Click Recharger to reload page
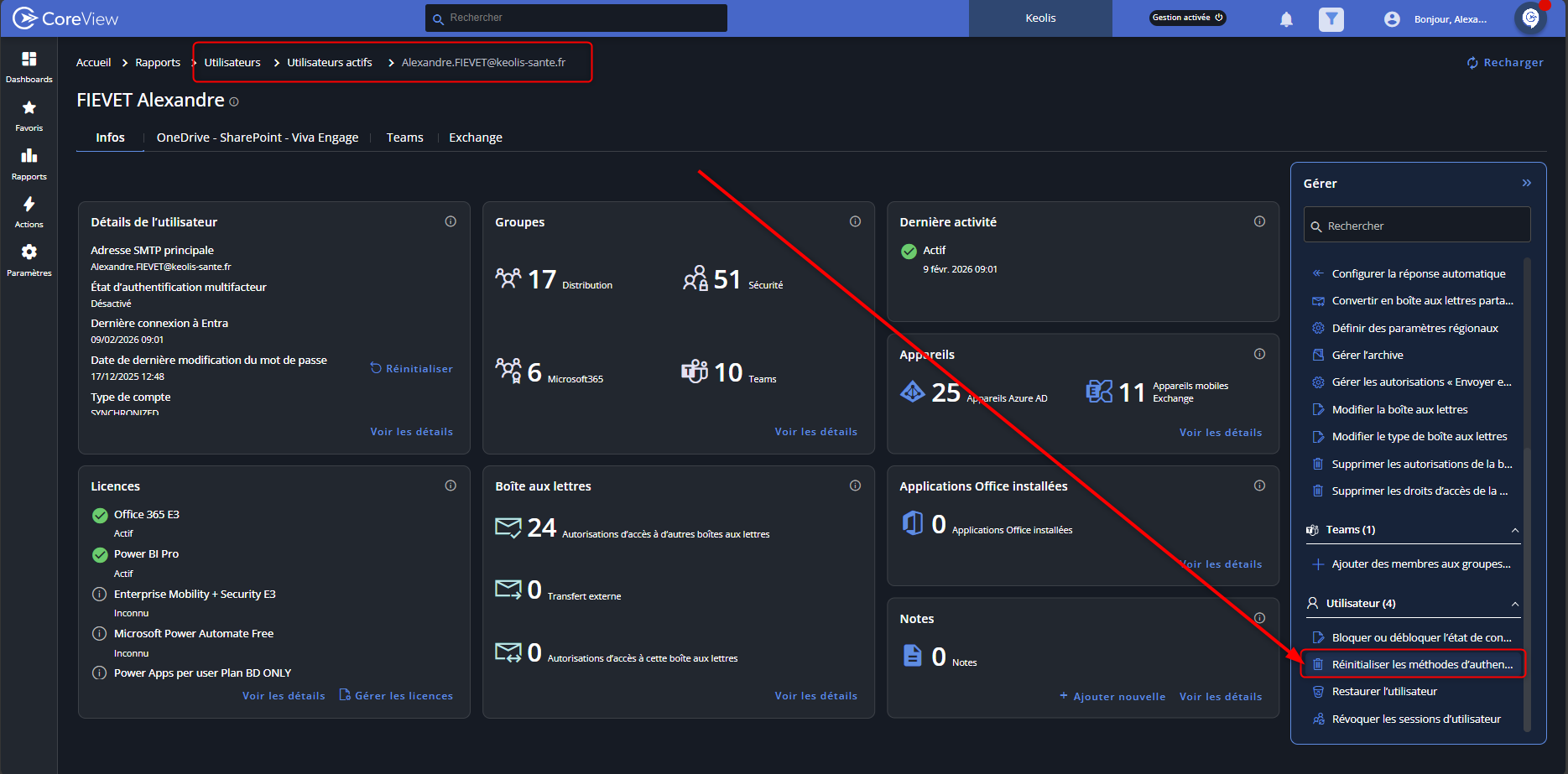The height and width of the screenshot is (774, 1568). [x=1505, y=63]
